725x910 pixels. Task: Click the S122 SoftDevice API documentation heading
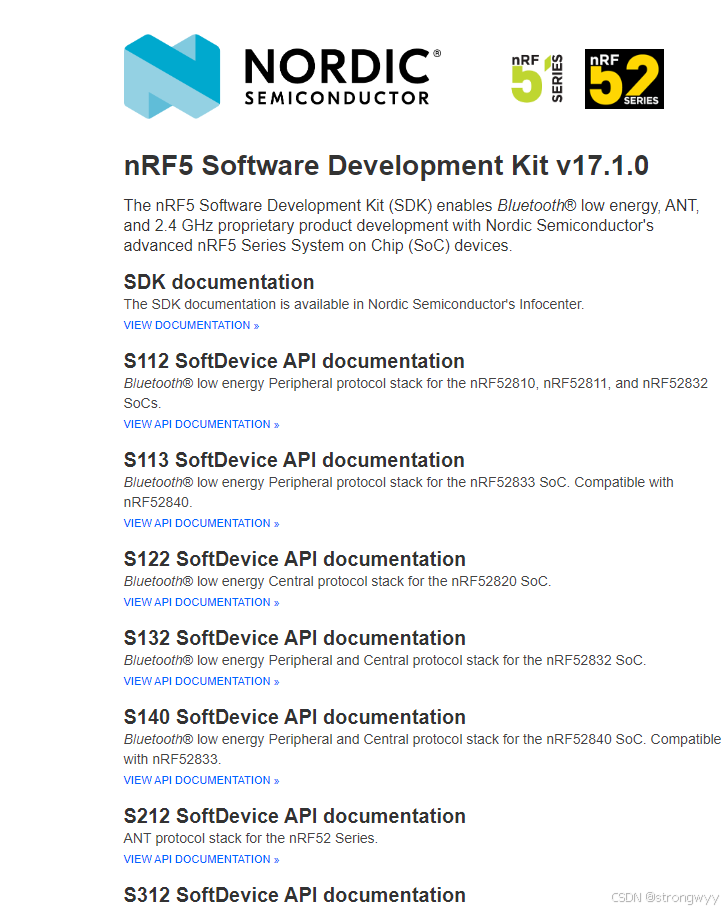[294, 559]
